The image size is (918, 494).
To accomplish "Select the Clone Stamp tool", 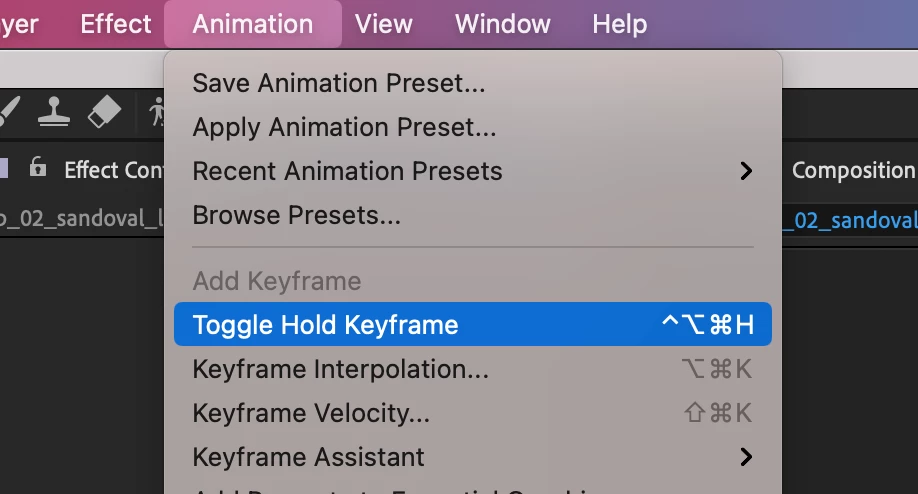I will 55,112.
